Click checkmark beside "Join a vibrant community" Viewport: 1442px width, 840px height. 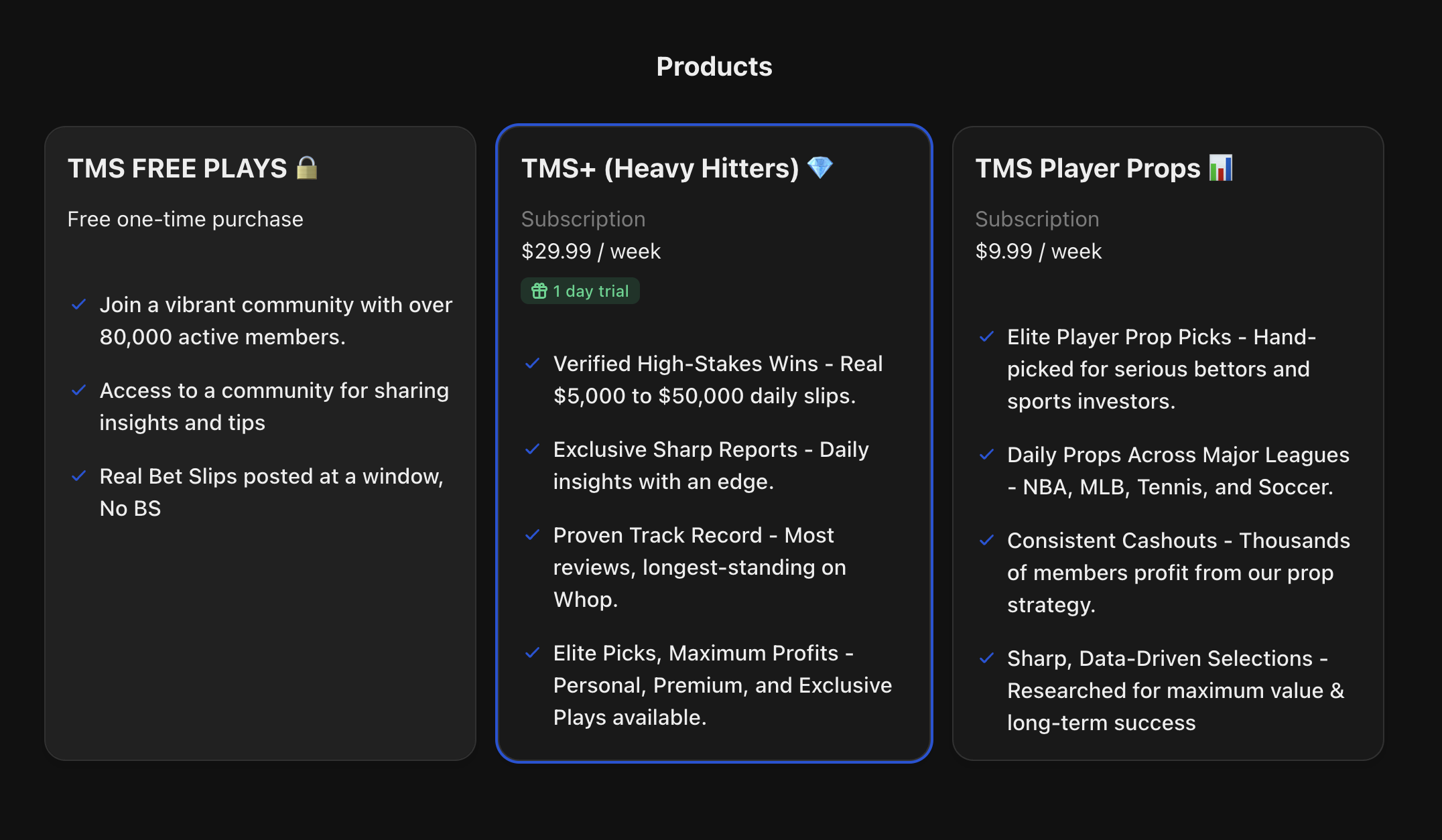click(x=79, y=305)
